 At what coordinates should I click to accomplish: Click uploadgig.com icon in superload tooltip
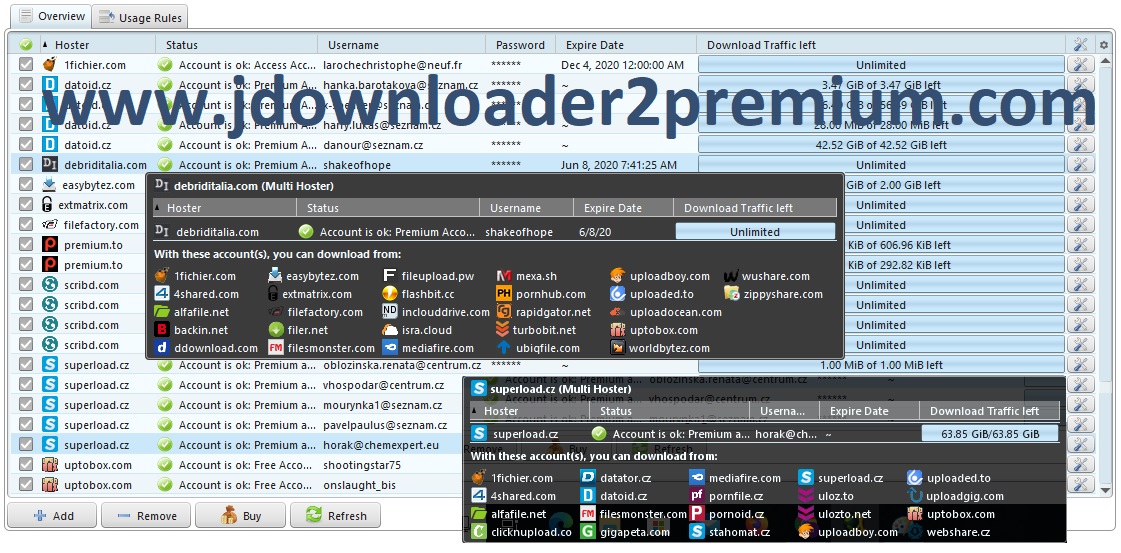tap(914, 496)
